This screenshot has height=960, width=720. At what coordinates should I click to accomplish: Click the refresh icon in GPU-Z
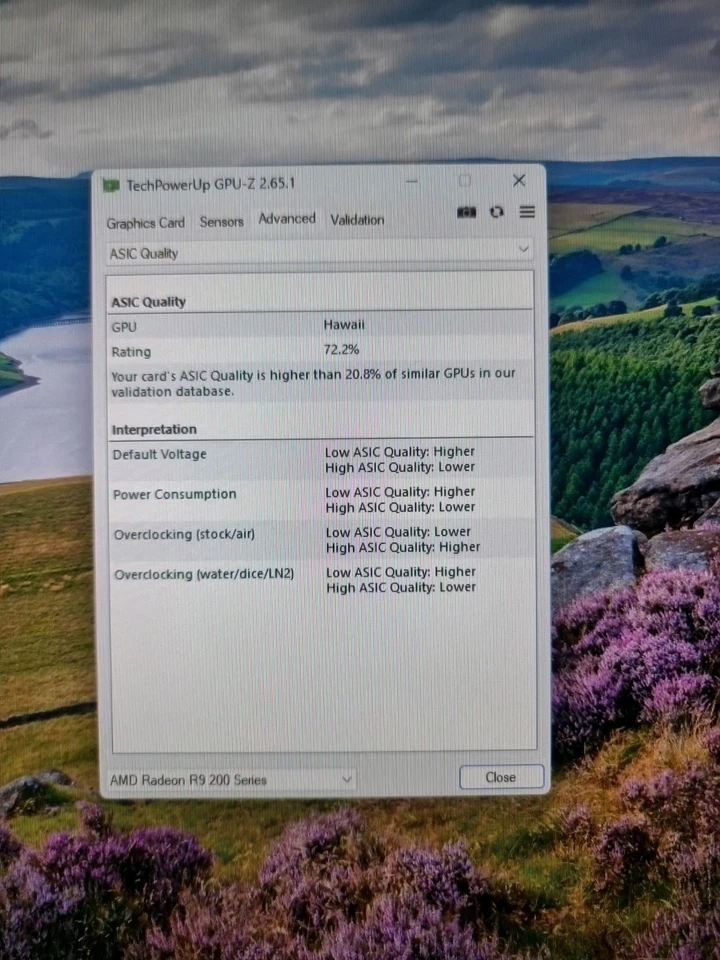497,212
